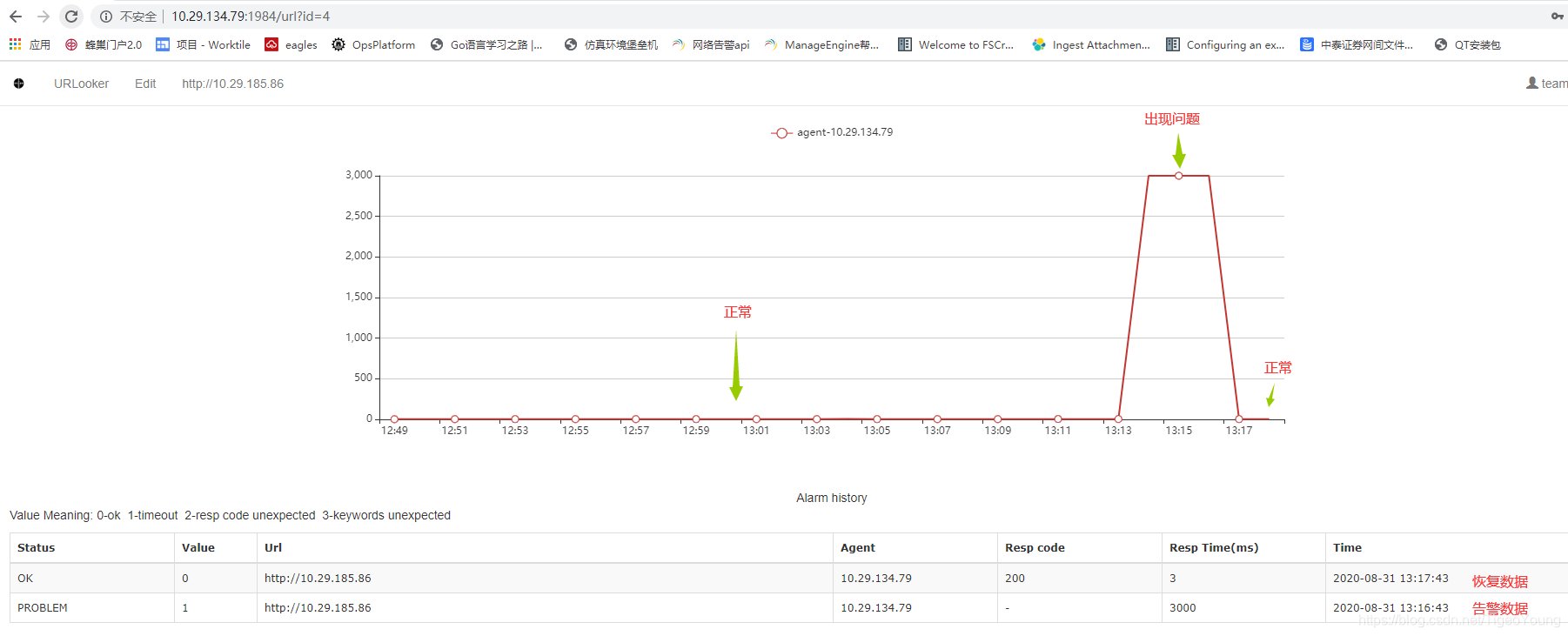Click the chart data point at 12:49
The width and height of the screenshot is (1568, 636).
click(x=394, y=418)
